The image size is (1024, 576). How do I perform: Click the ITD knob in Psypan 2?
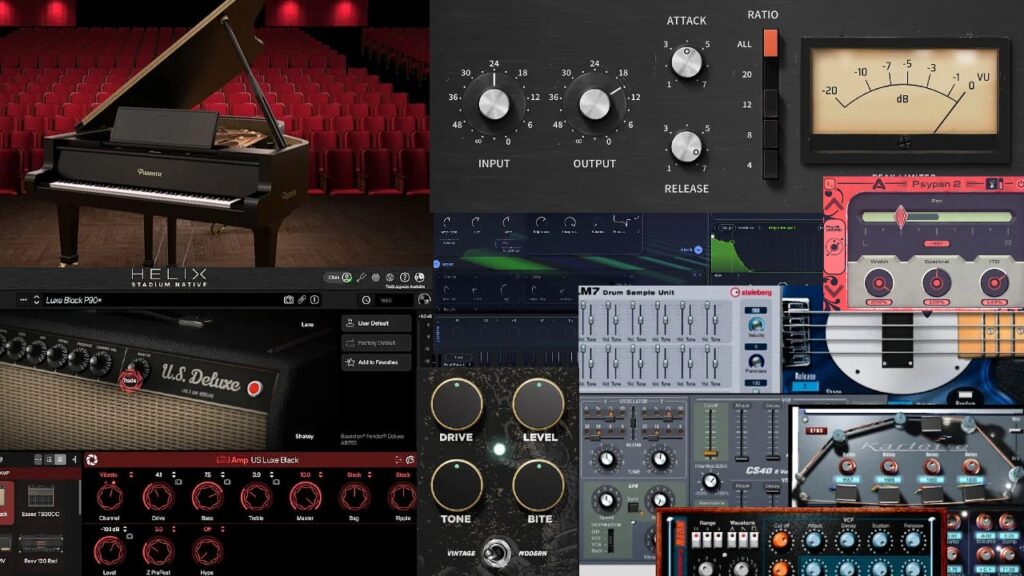point(993,284)
